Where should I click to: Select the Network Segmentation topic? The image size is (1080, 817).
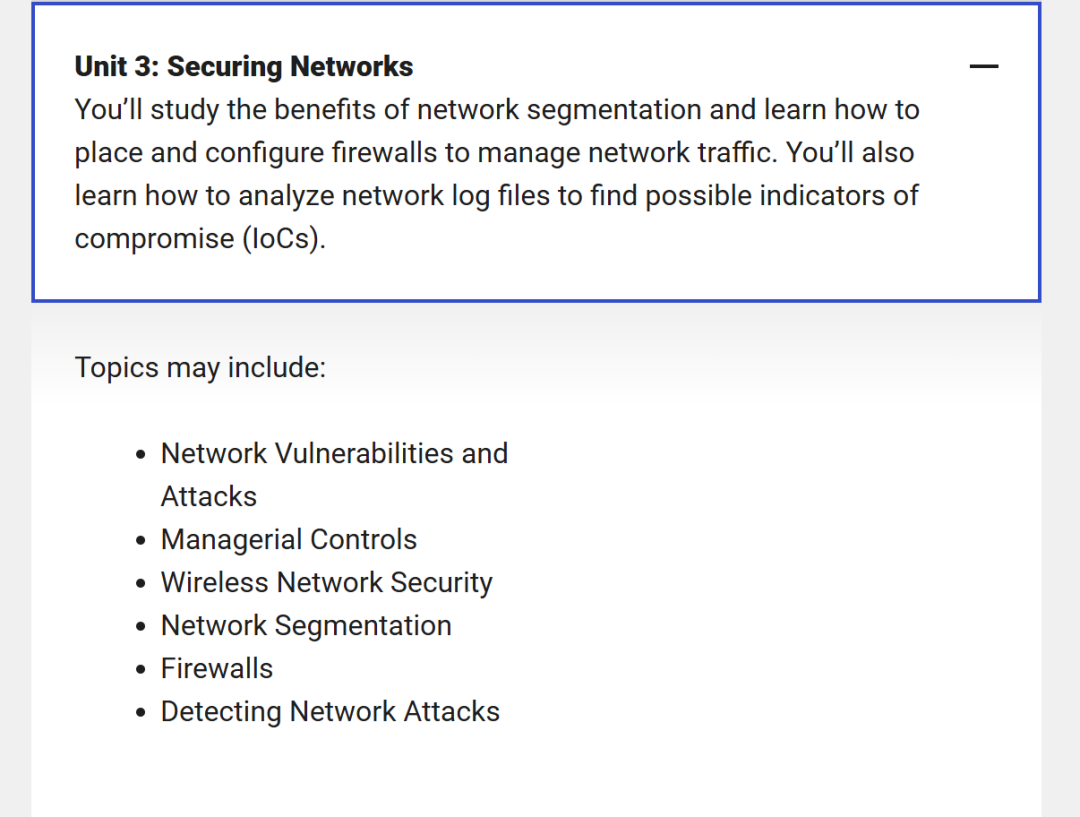click(306, 625)
